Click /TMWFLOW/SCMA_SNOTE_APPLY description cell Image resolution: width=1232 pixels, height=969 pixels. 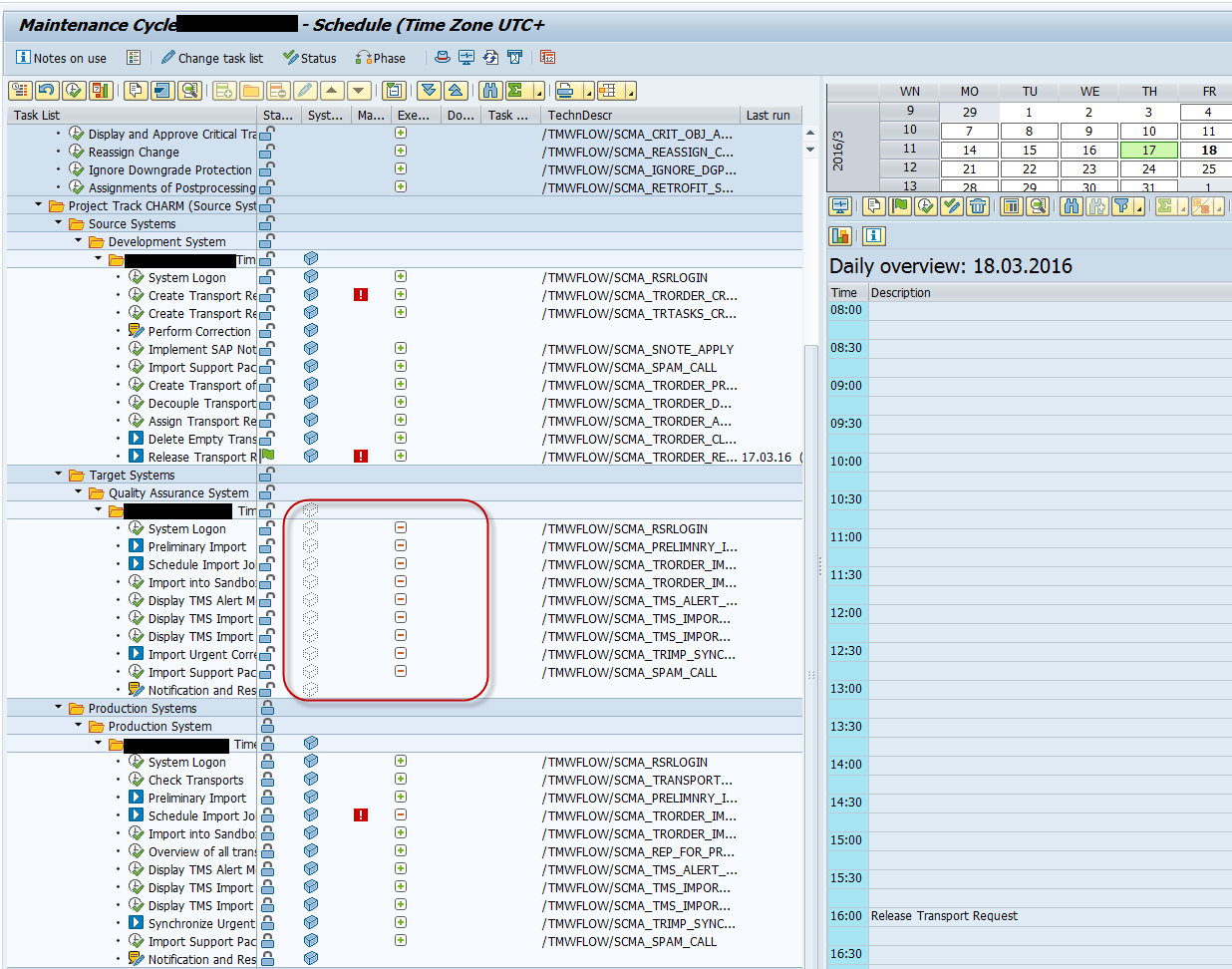[638, 349]
